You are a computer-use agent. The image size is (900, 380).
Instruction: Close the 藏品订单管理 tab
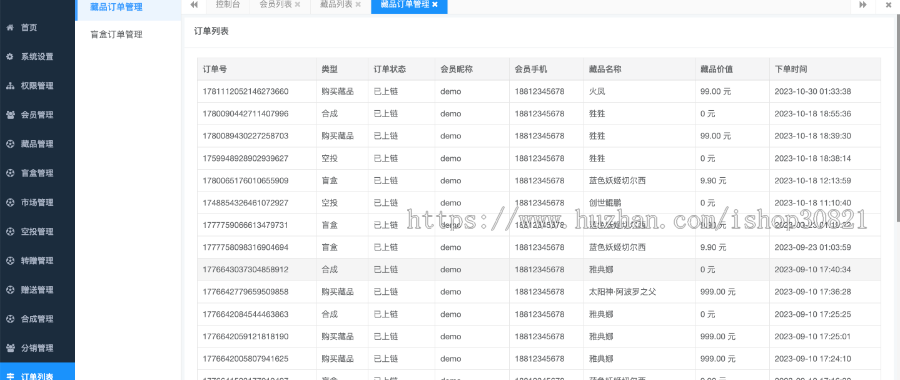coord(435,5)
